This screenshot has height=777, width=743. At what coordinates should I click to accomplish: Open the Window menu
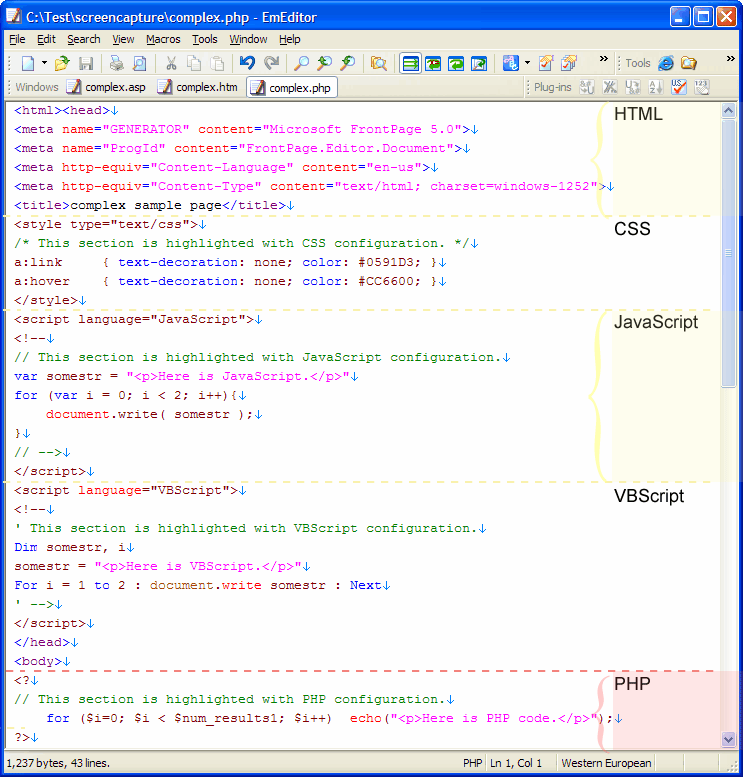(x=248, y=39)
